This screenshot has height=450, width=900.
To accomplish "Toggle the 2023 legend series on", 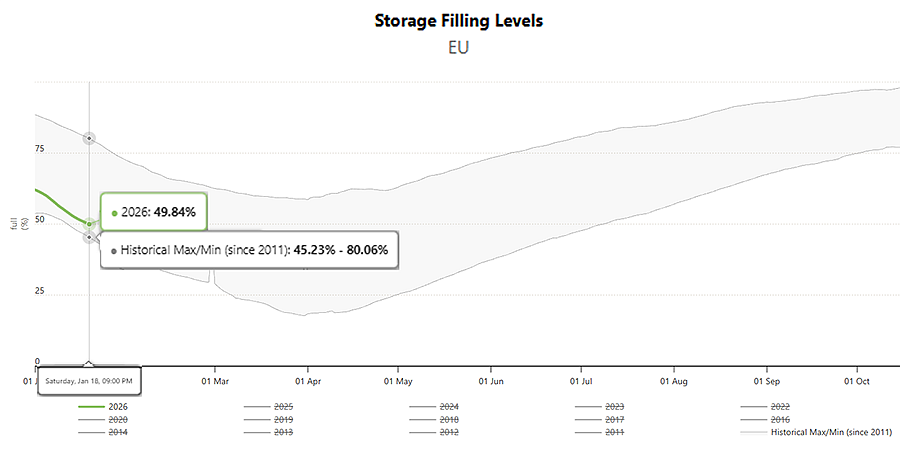I will 615,407.
